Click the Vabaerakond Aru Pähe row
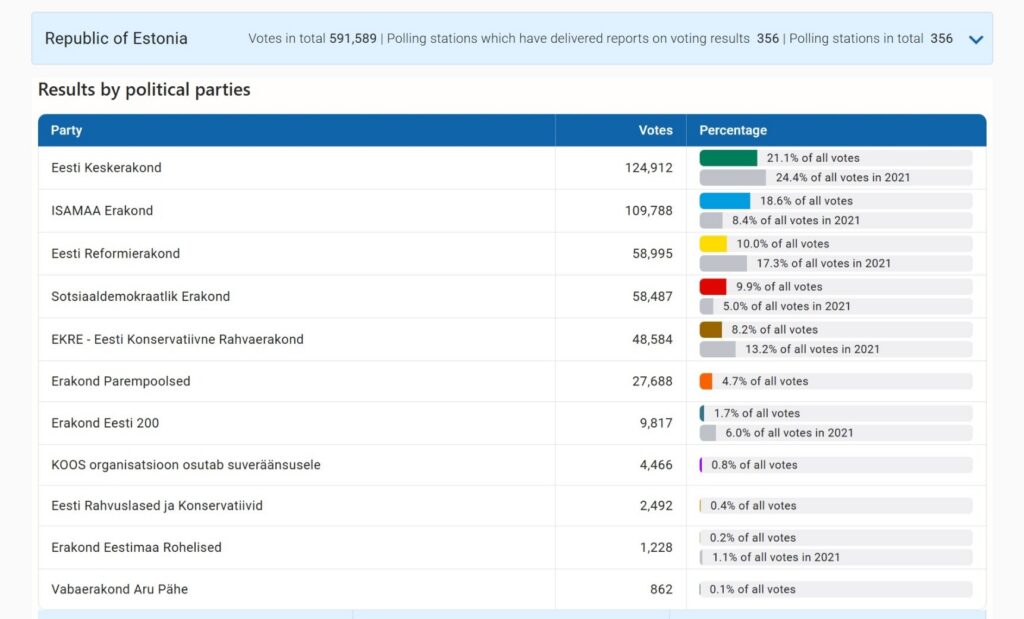Screen dimensions: 1024x619 coord(119,589)
